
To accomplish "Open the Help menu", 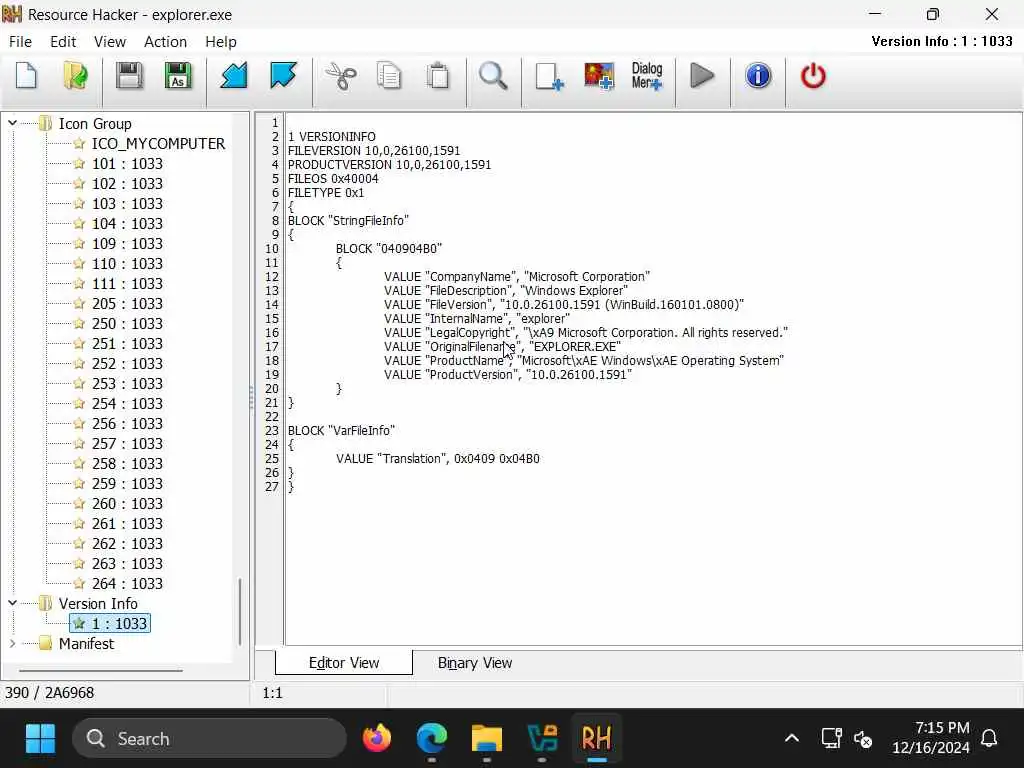I will click(221, 42).
